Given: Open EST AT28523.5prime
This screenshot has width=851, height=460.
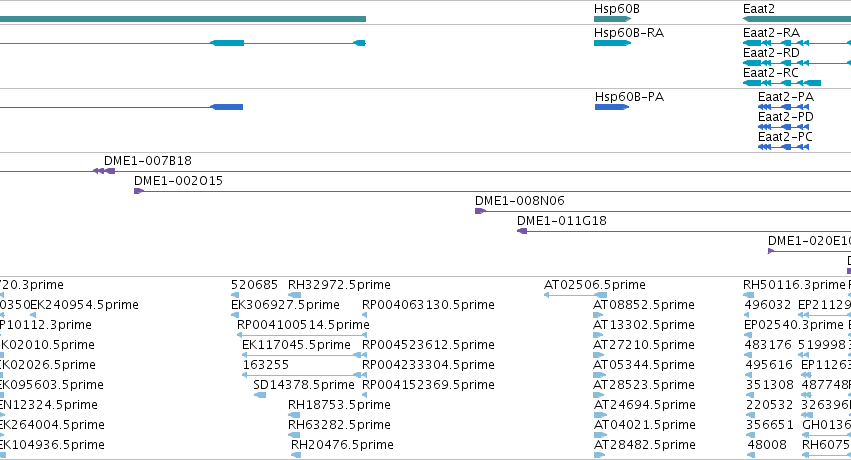Looking at the screenshot, I should click(x=644, y=385).
